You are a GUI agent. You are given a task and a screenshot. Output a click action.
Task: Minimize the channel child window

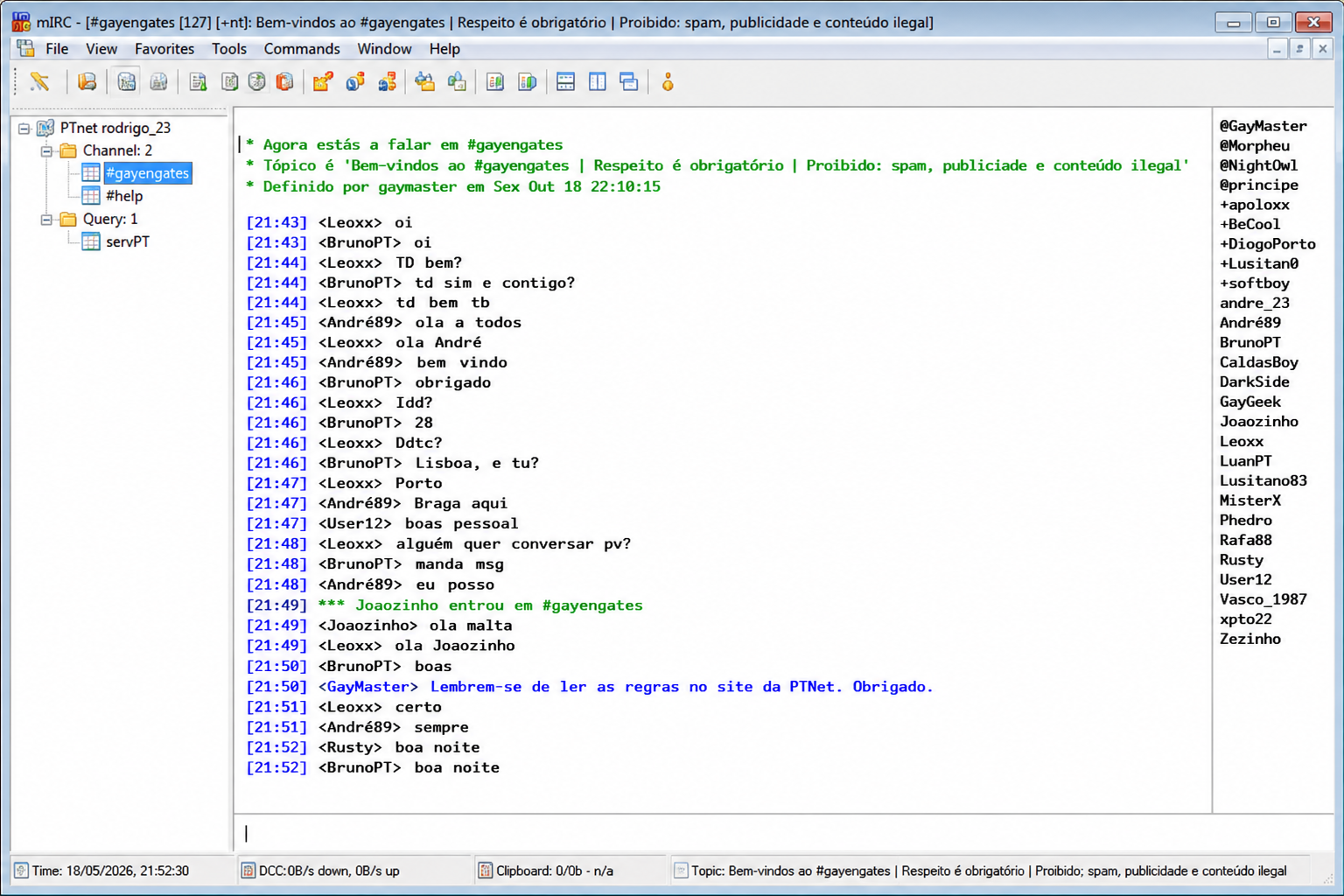coord(1277,49)
